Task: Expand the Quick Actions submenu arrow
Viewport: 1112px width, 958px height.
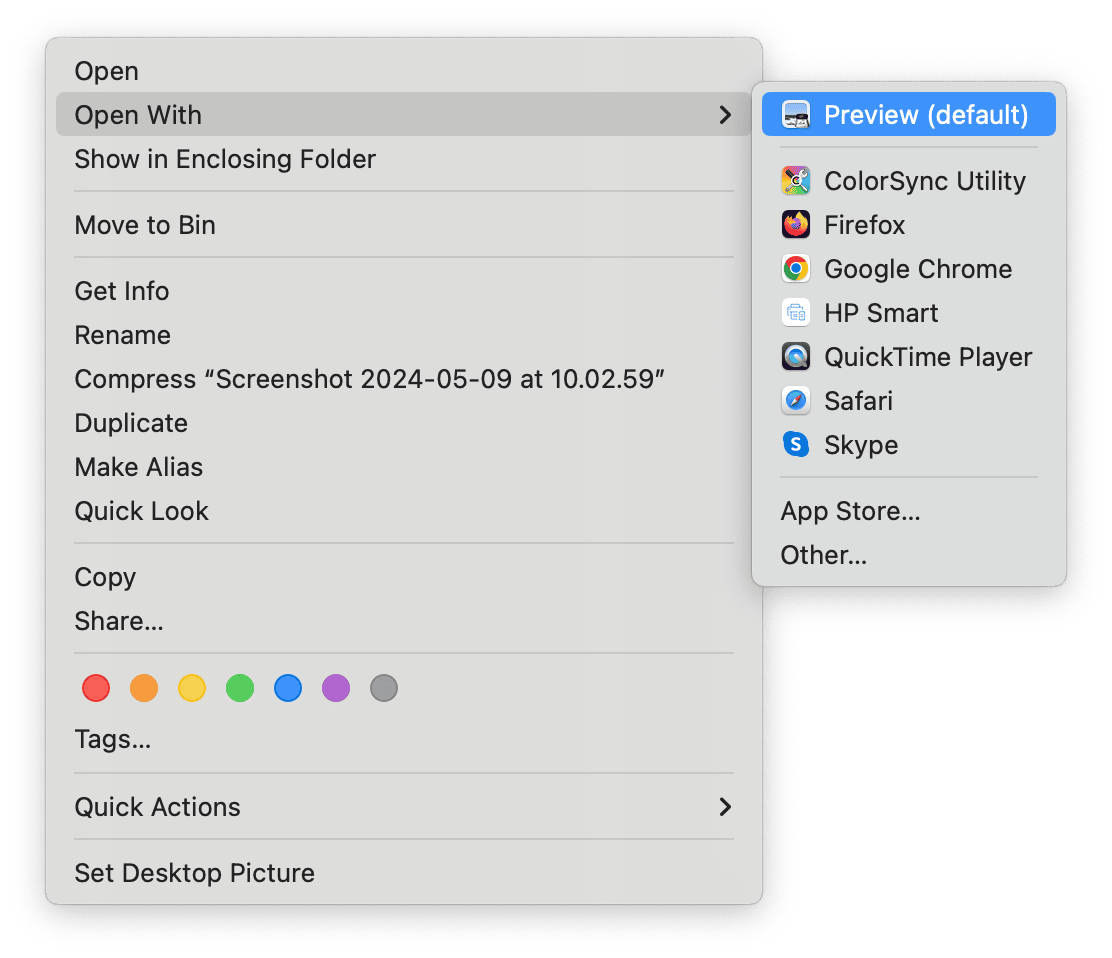Action: (x=725, y=807)
